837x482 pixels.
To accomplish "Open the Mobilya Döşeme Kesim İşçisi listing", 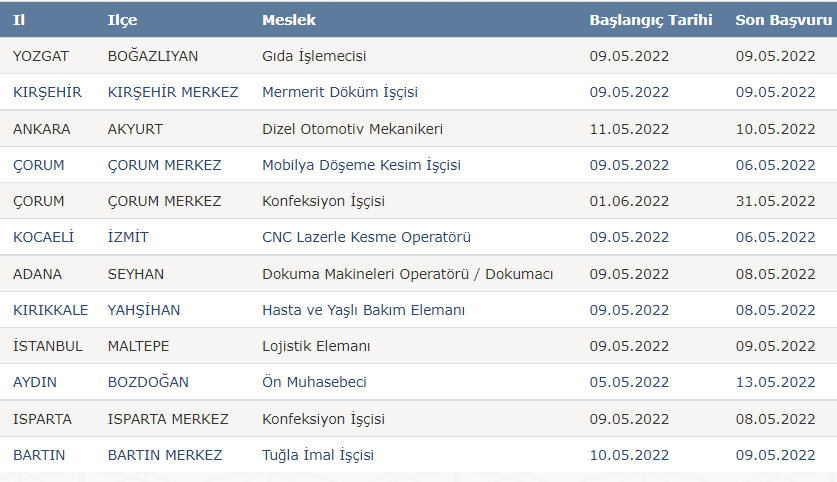I will click(361, 165).
